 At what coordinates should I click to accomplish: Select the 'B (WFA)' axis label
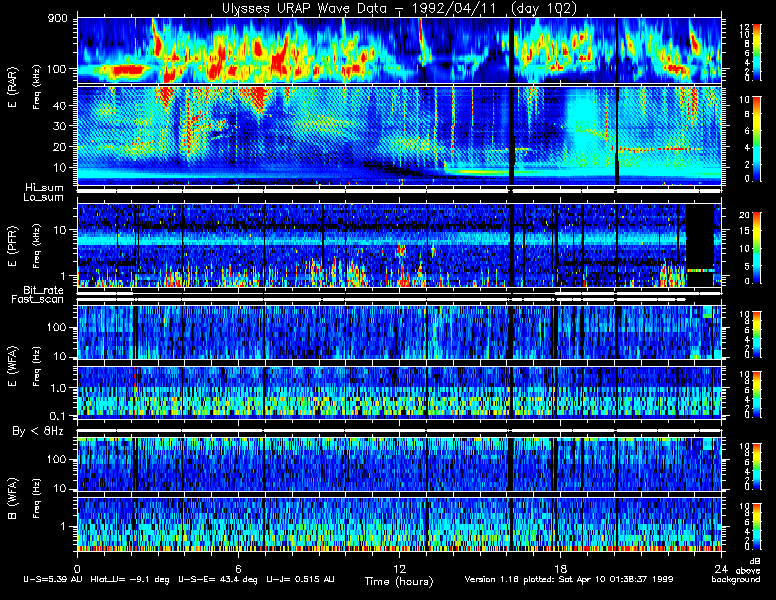12,499
